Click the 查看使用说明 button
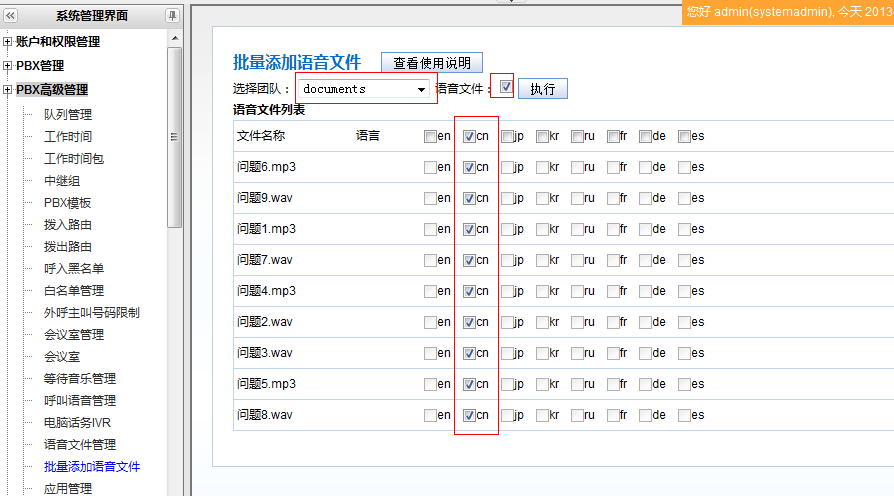The height and width of the screenshot is (500, 894). 432,63
